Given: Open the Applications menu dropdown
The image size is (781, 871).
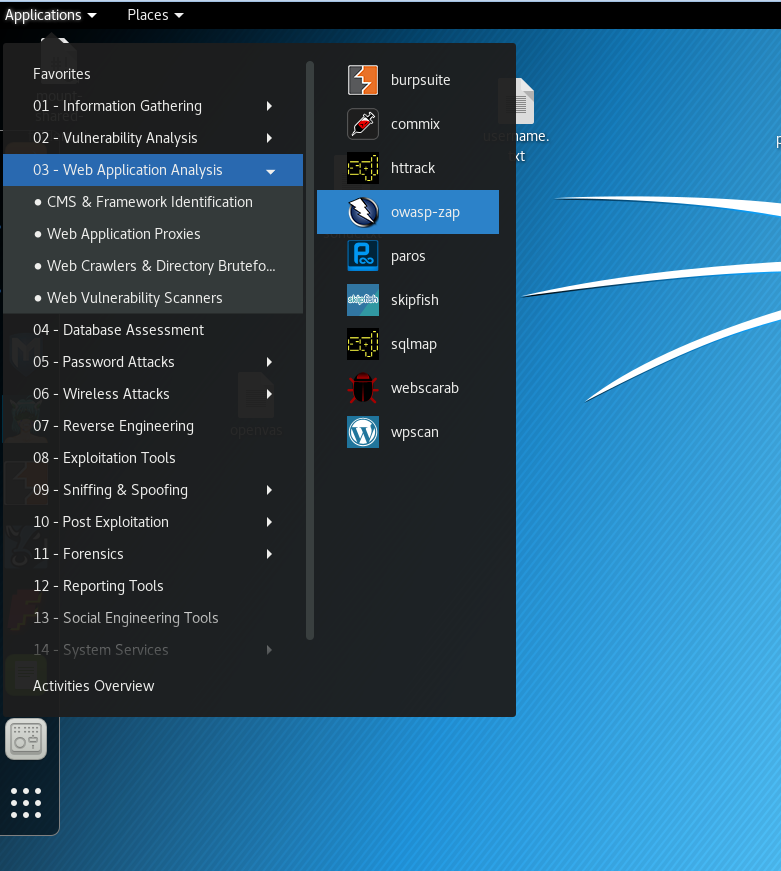Looking at the screenshot, I should [x=50, y=15].
